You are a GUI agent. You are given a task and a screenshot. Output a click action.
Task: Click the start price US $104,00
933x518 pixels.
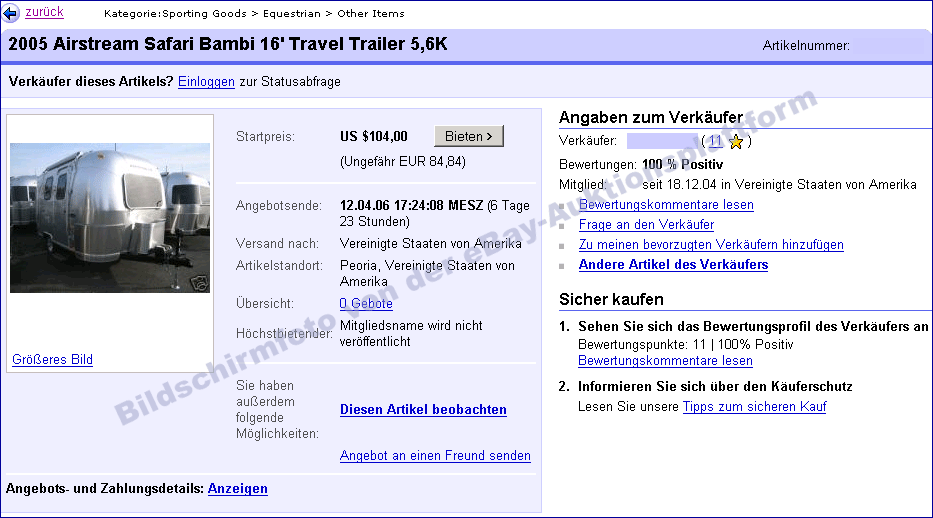[374, 136]
